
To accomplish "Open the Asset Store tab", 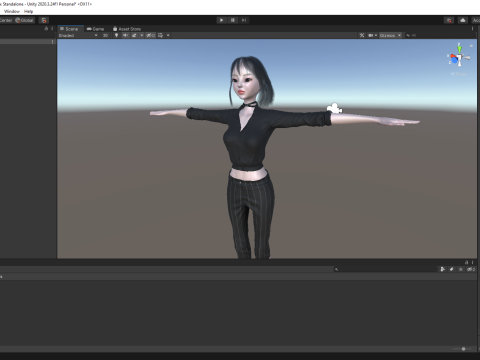I will (127, 29).
